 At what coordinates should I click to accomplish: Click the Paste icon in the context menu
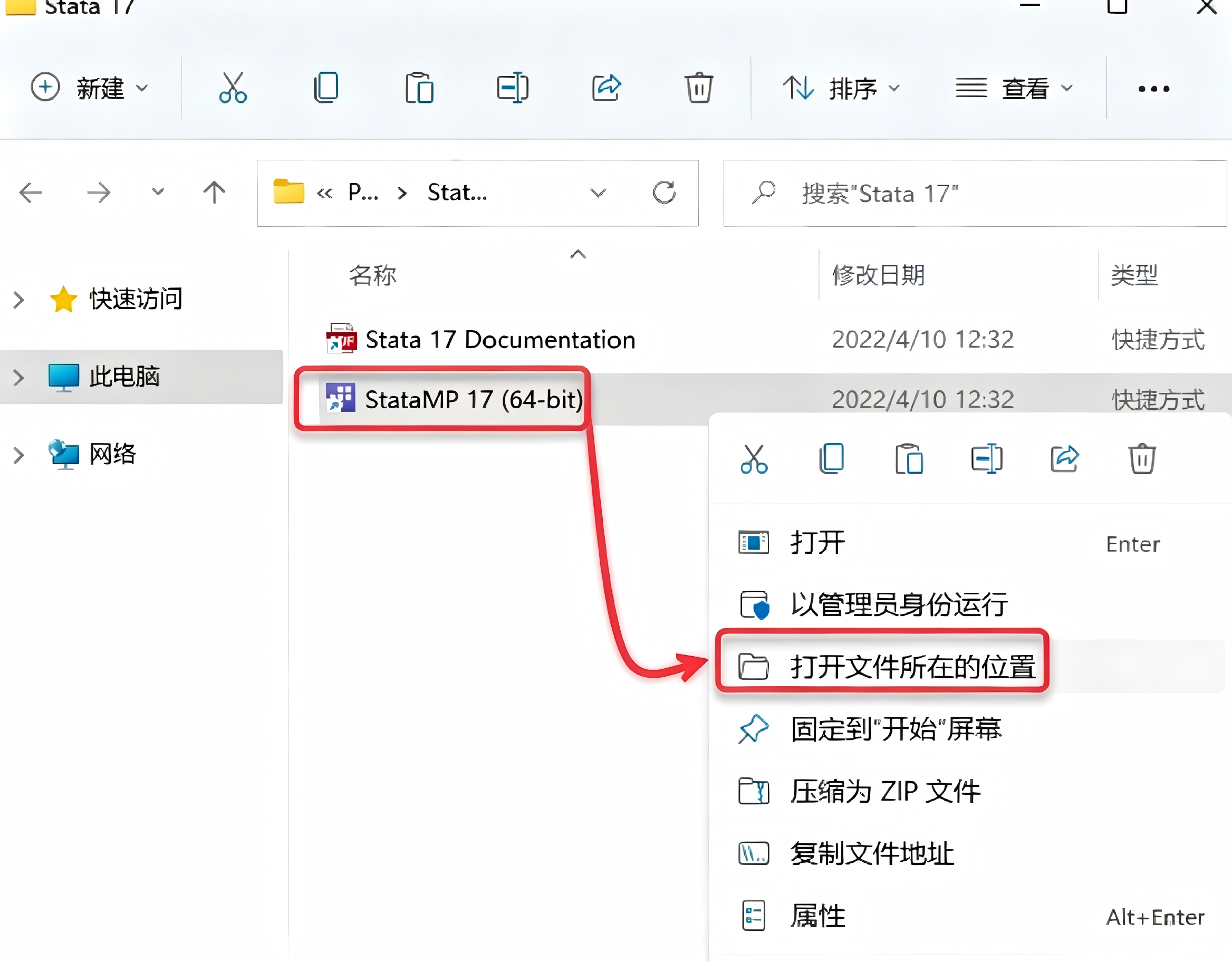[x=909, y=459]
